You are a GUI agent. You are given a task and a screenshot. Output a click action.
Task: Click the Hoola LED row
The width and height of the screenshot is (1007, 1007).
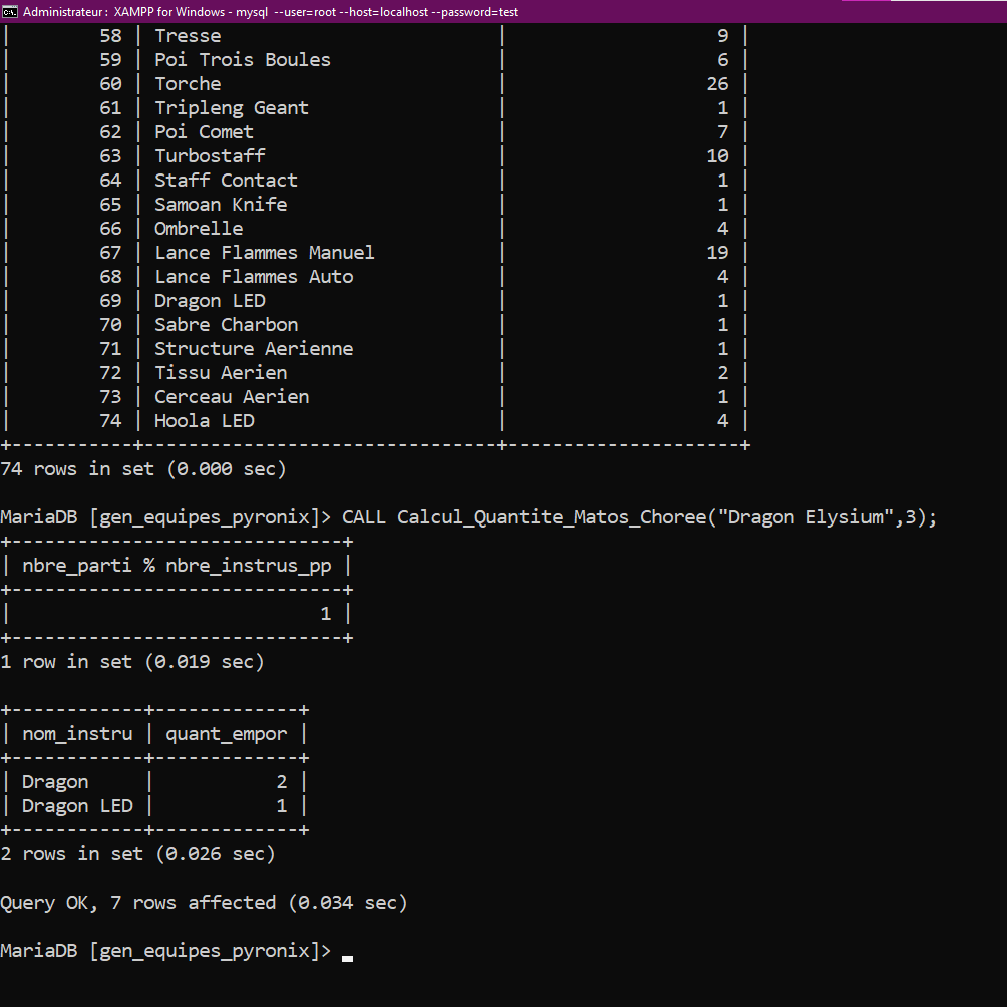pos(204,421)
